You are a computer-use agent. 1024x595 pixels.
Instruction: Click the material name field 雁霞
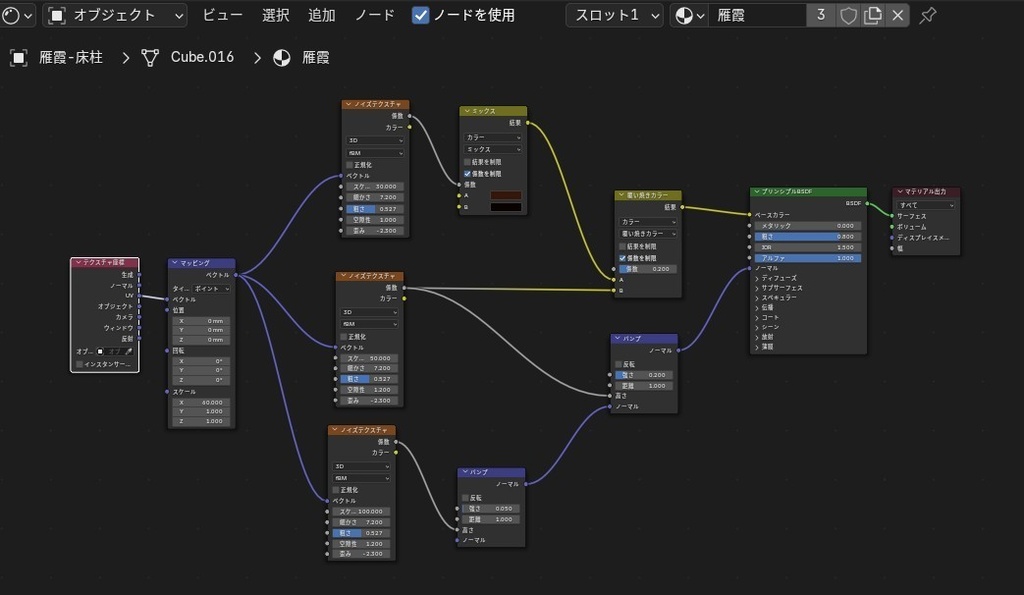click(758, 15)
